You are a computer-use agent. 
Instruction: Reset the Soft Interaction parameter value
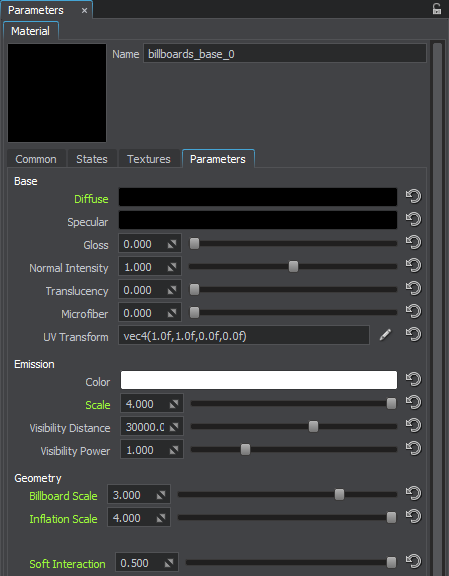(413, 561)
